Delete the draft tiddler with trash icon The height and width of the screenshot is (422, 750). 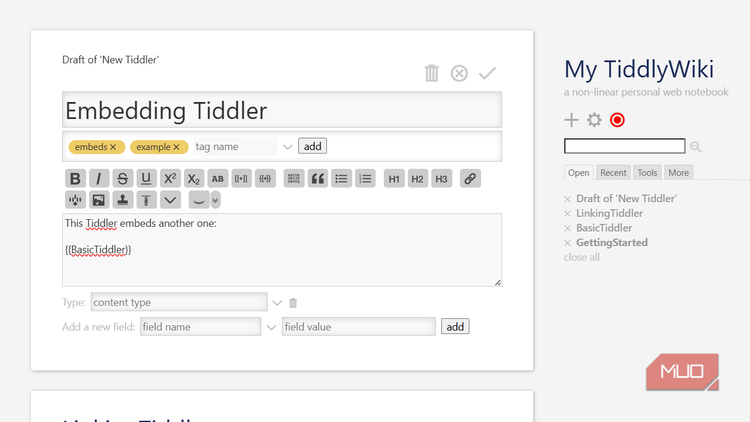431,73
